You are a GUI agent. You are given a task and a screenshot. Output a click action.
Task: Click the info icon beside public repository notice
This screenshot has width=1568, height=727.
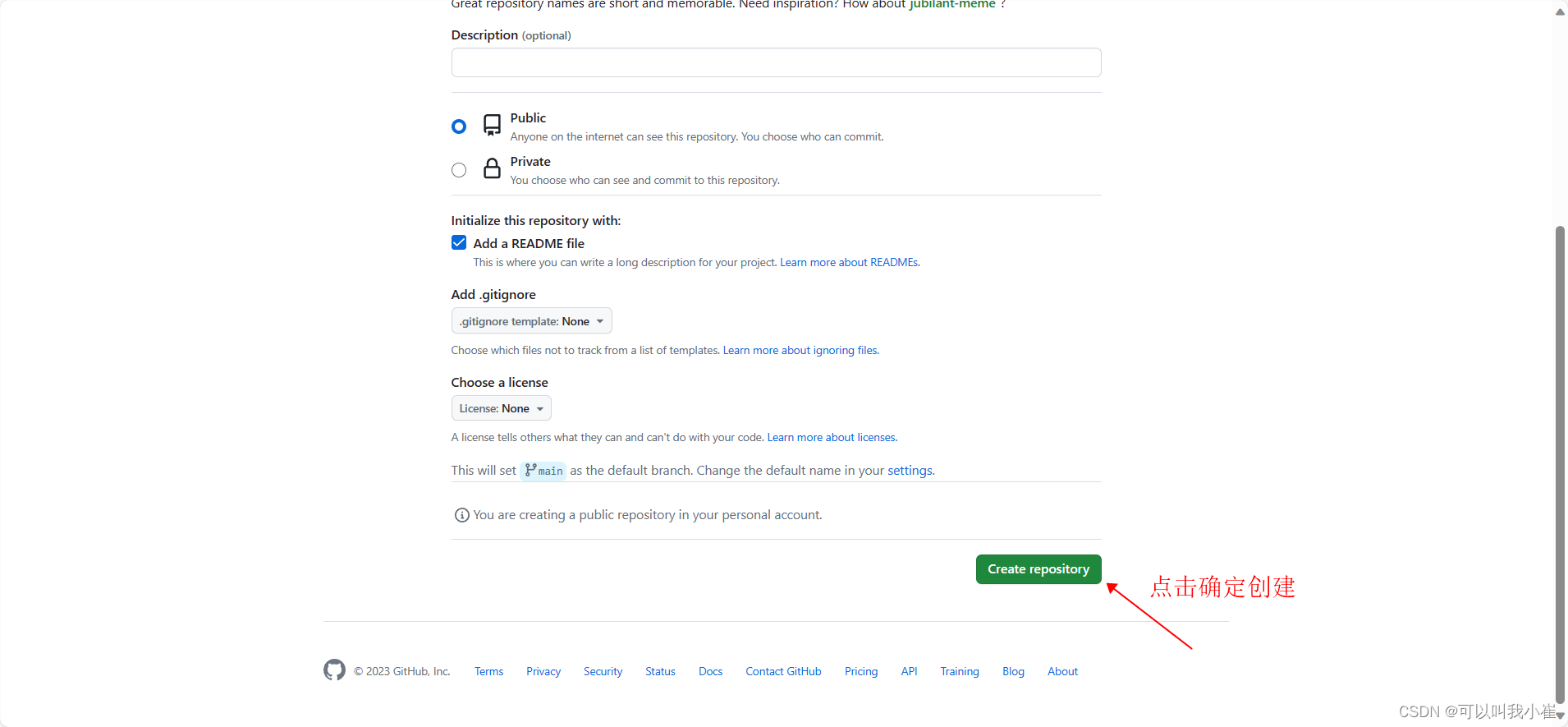pos(462,515)
